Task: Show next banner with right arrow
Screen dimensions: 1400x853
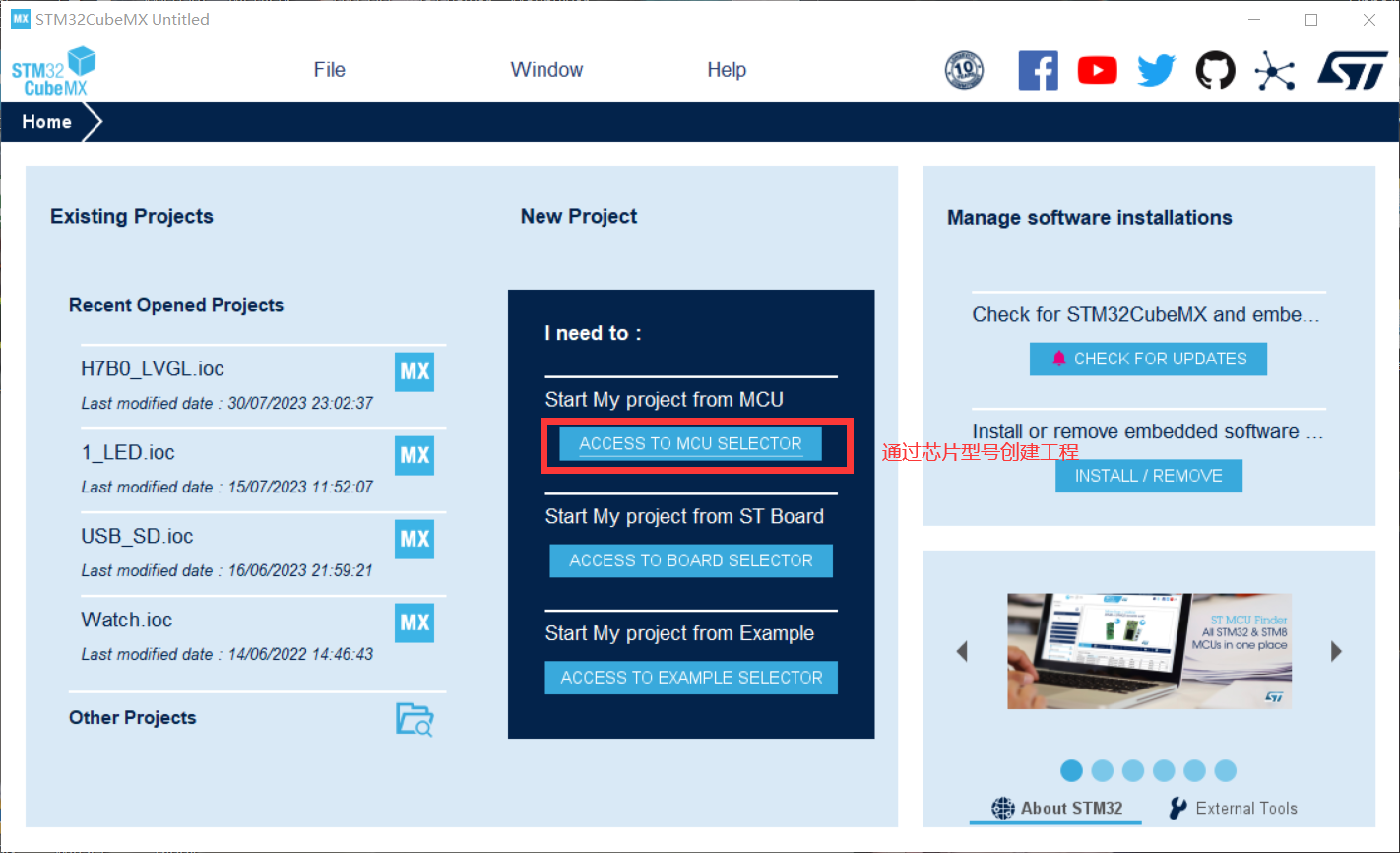Action: coord(1336,651)
